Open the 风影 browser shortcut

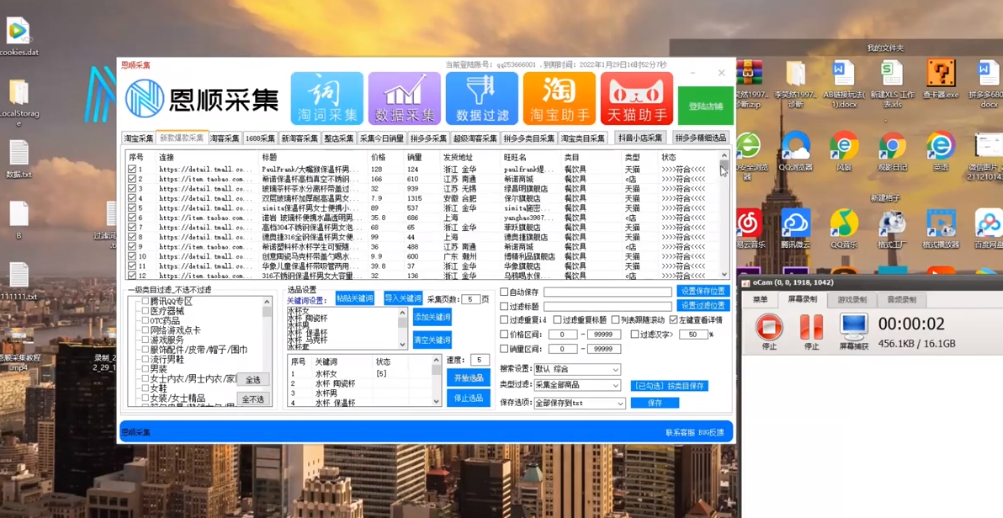tap(843, 152)
